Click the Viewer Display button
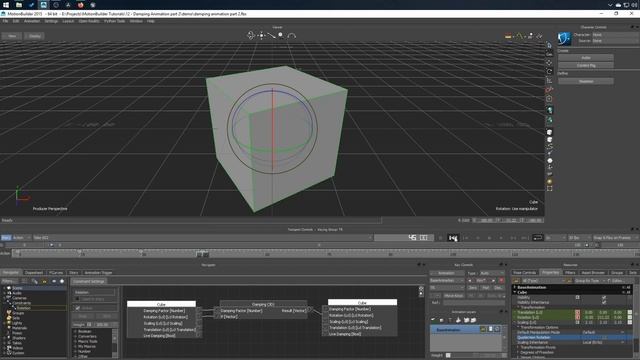The image size is (640, 360). click(34, 36)
